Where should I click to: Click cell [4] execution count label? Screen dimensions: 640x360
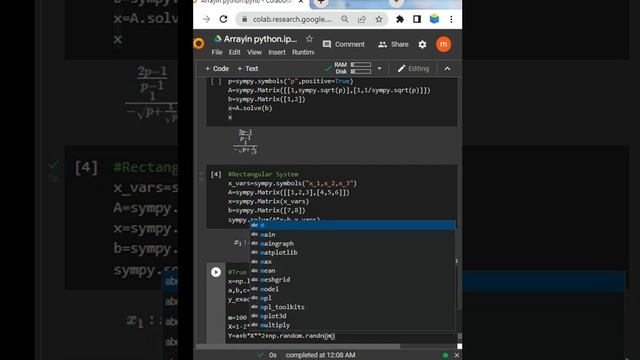[216, 174]
